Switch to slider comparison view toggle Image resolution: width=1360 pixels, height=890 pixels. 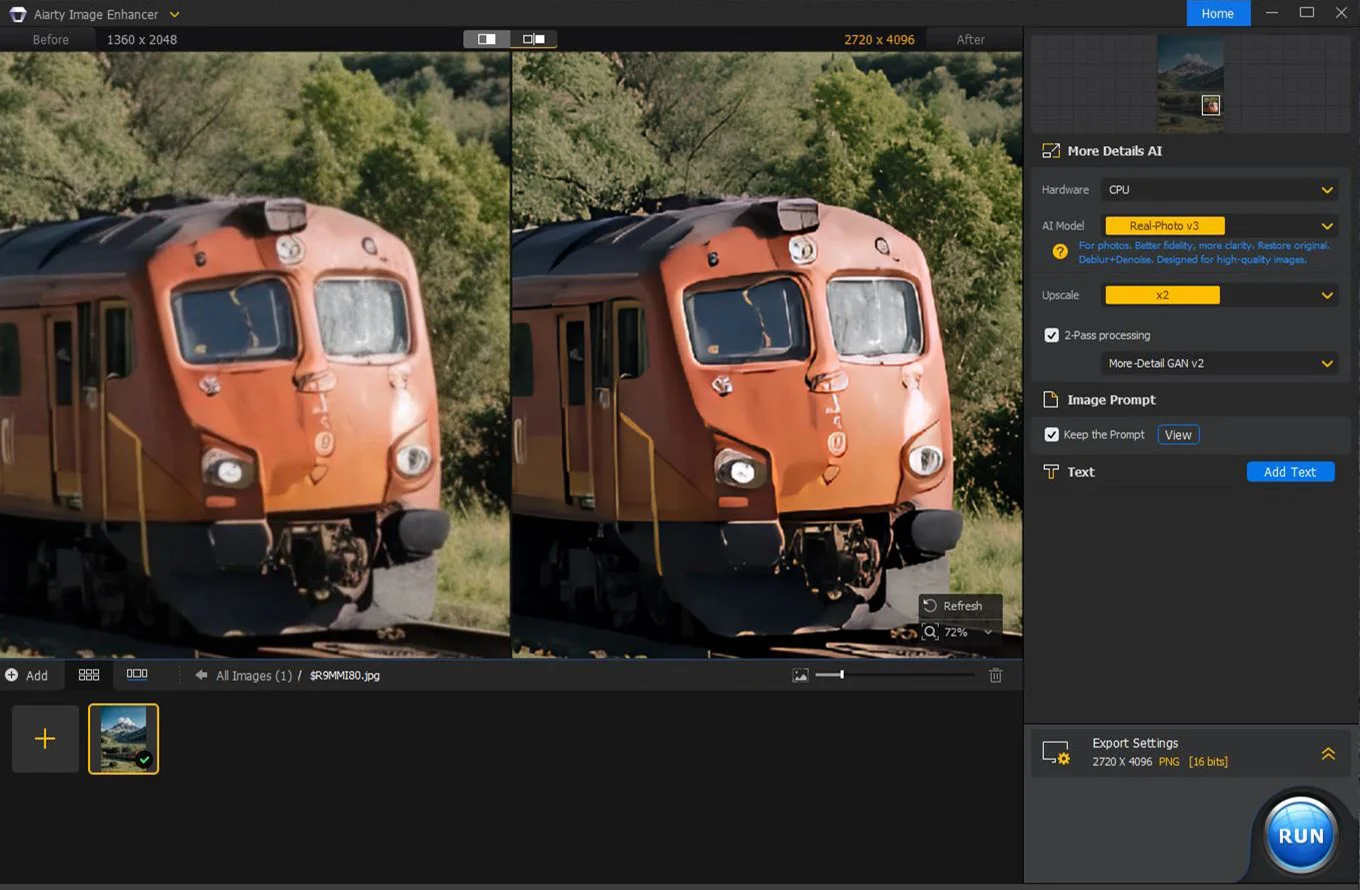point(534,38)
